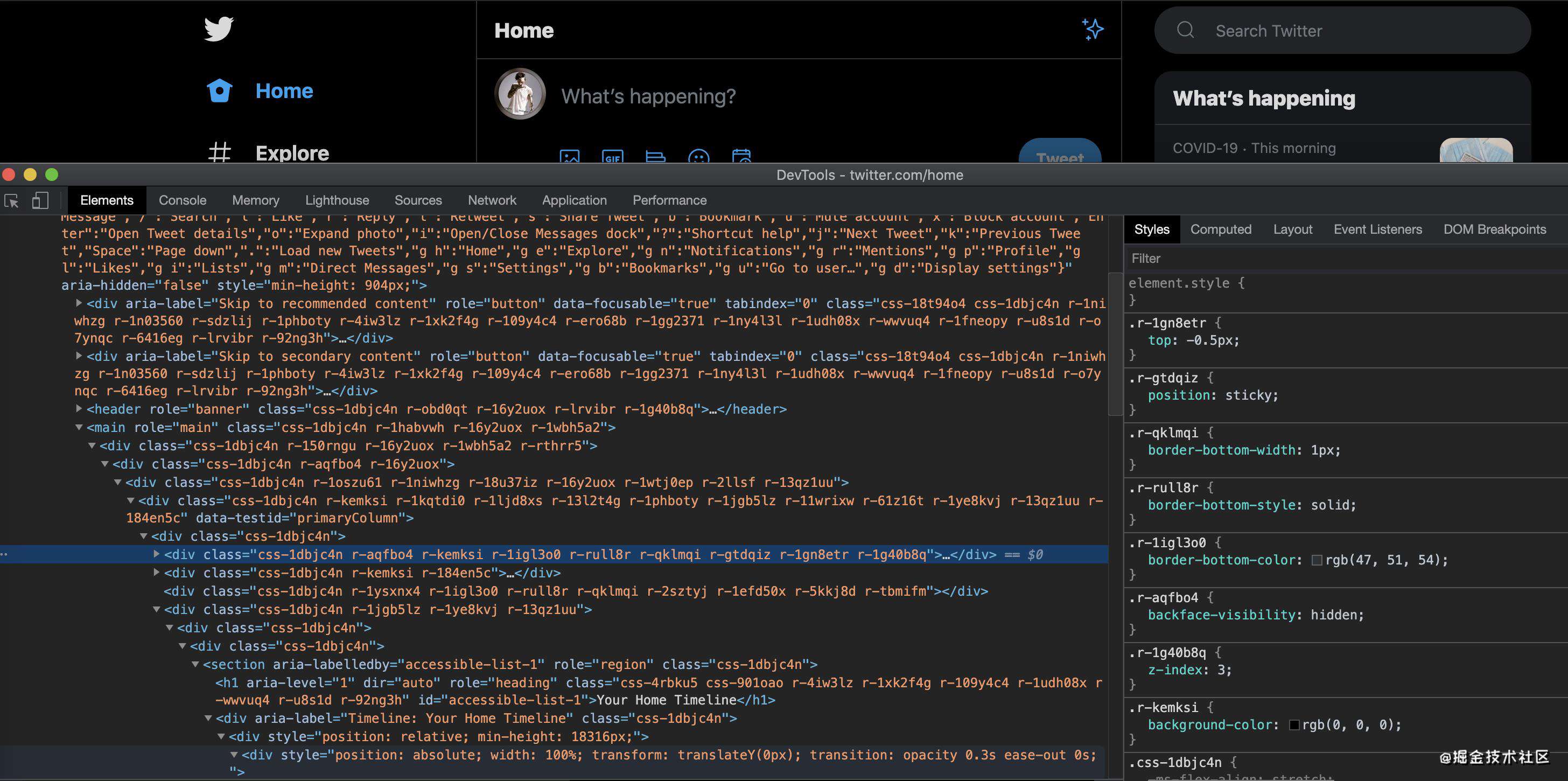Viewport: 1568px width, 781px height.
Task: Focus the What's happening? compose field
Action: (648, 96)
